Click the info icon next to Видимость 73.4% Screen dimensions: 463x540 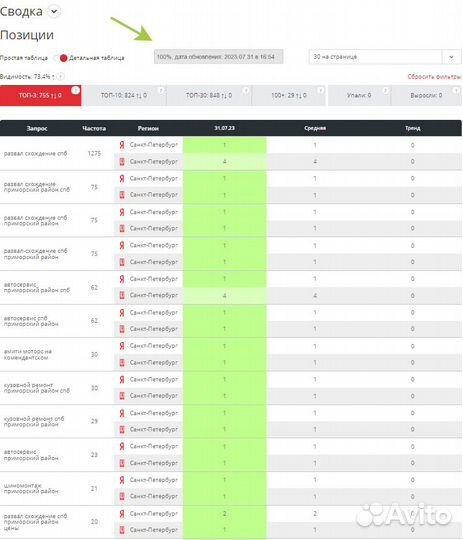[x=61, y=76]
